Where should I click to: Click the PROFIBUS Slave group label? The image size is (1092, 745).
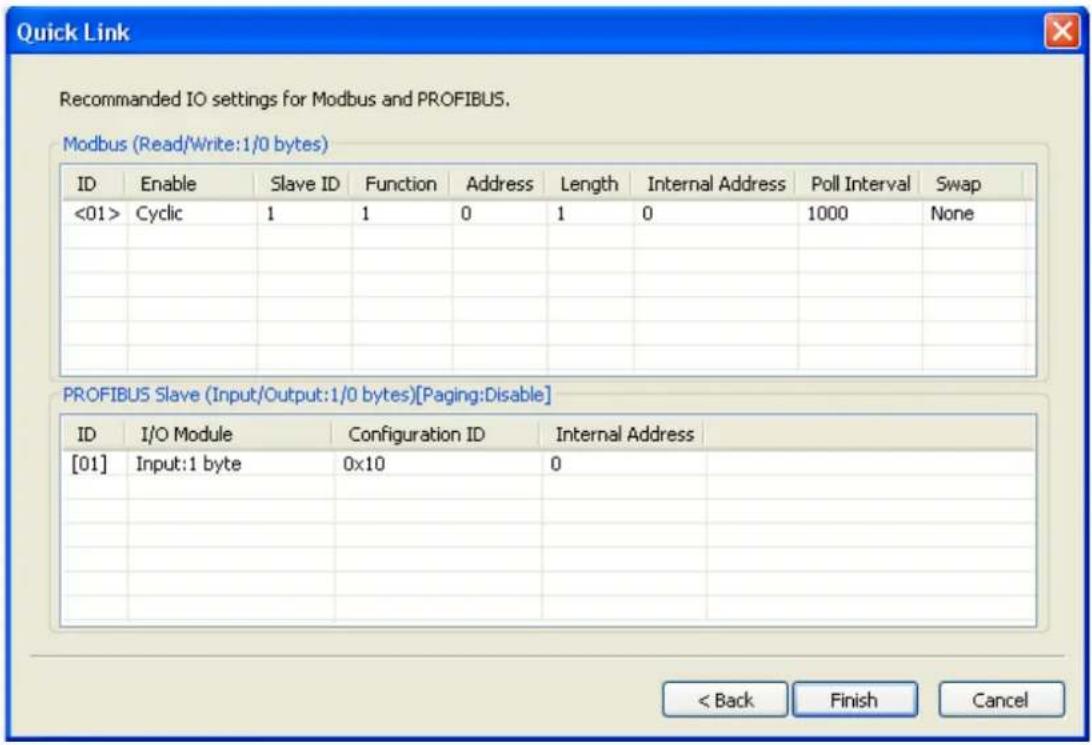tap(306, 395)
